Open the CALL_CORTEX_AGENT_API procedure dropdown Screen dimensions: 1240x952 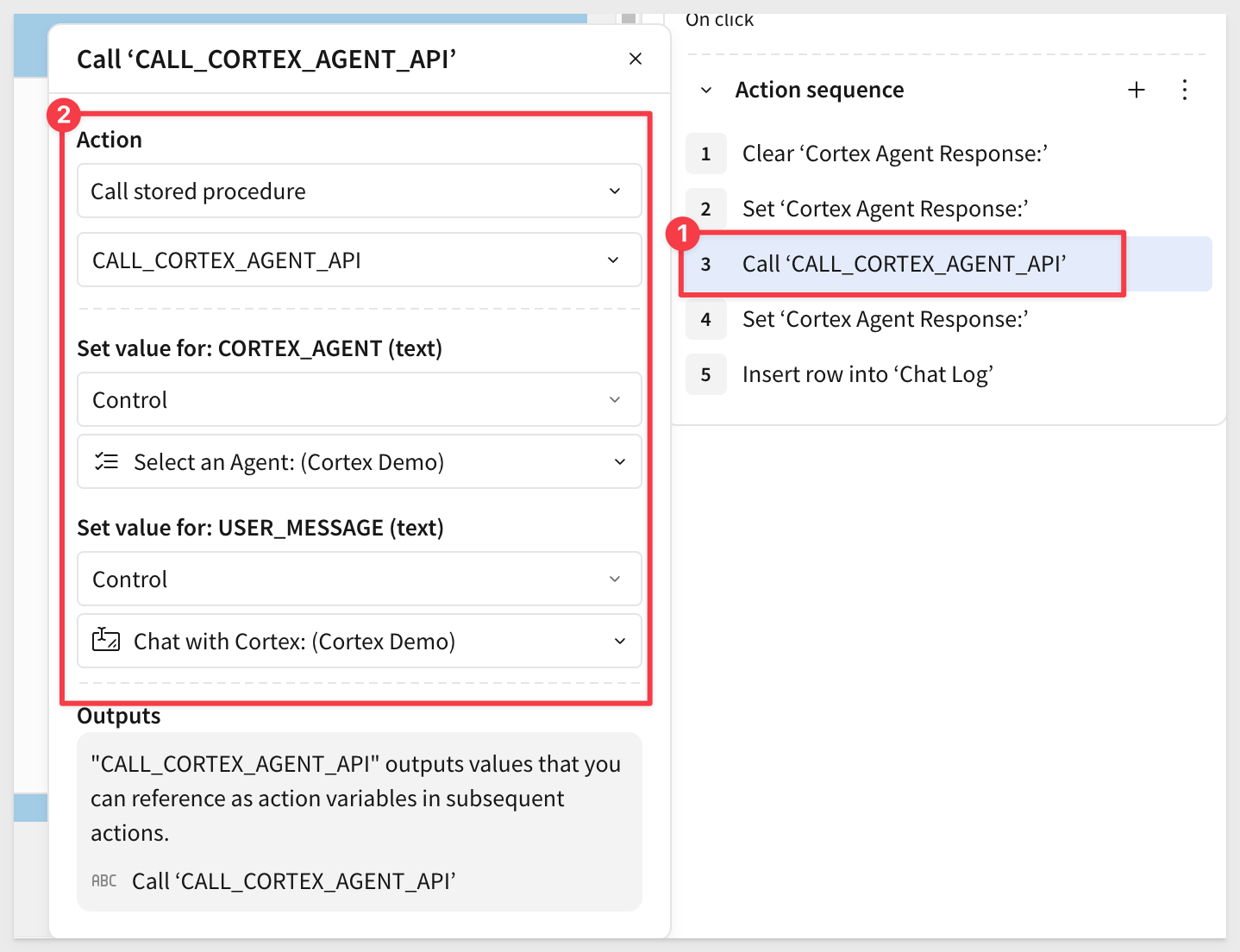(359, 260)
